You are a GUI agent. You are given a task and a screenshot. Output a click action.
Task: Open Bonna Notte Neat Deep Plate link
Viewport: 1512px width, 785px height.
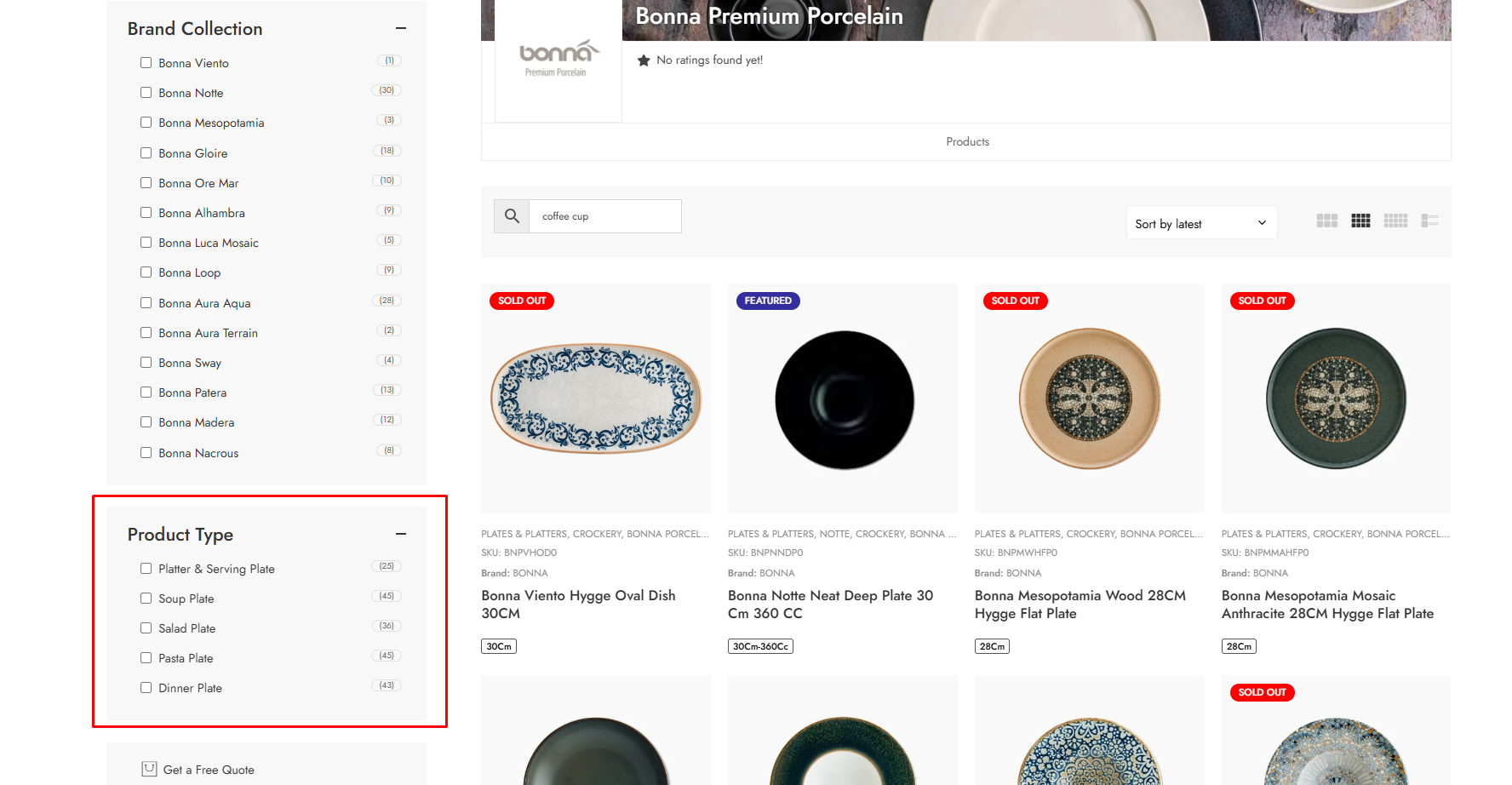[x=830, y=605]
